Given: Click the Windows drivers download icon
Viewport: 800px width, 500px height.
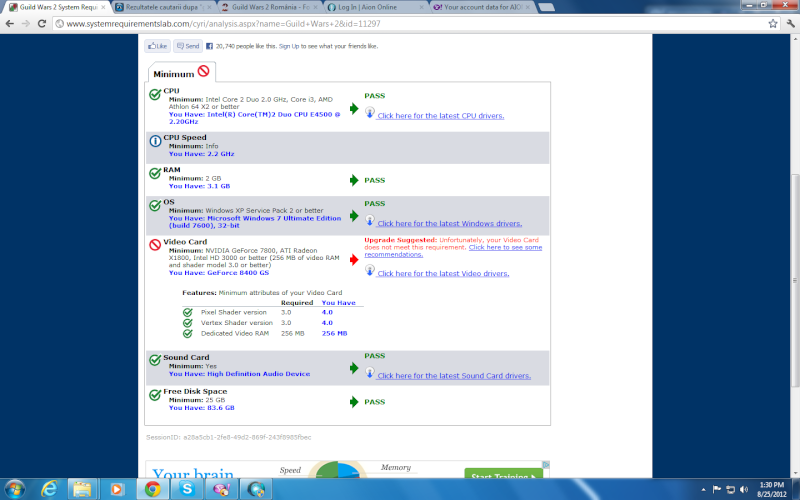Looking at the screenshot, I should pyautogui.click(x=370, y=220).
